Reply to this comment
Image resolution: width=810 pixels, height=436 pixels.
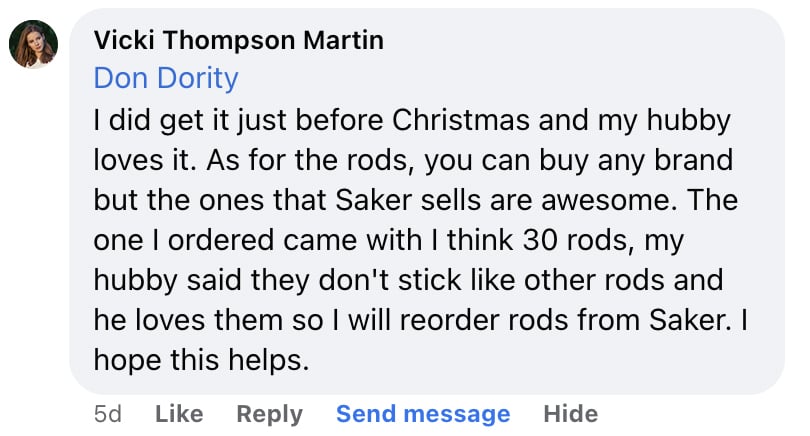coord(270,413)
